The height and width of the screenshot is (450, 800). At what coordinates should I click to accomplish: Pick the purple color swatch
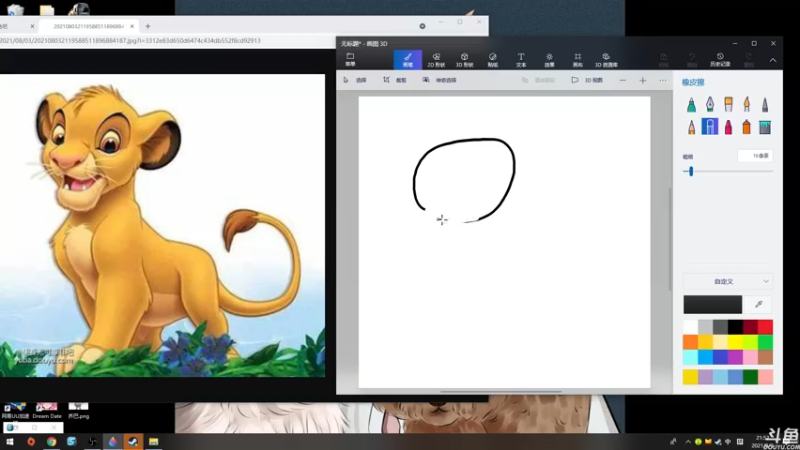click(735, 358)
